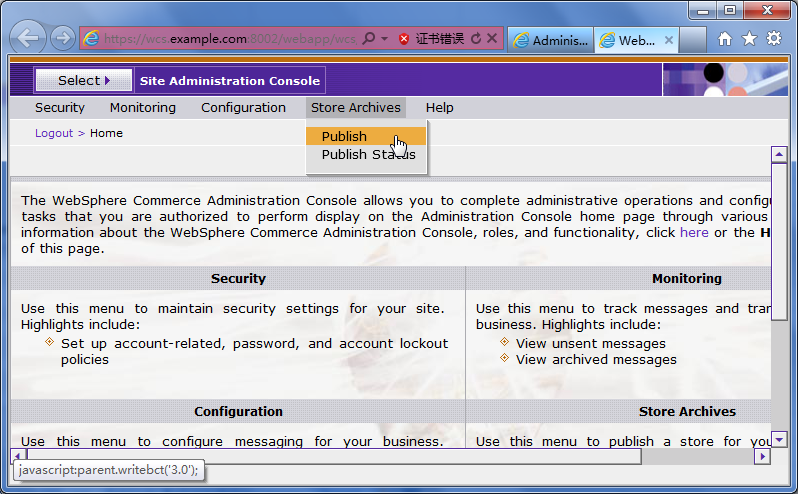Click the search magnifier in address bar
798x494 pixels.
368,38
